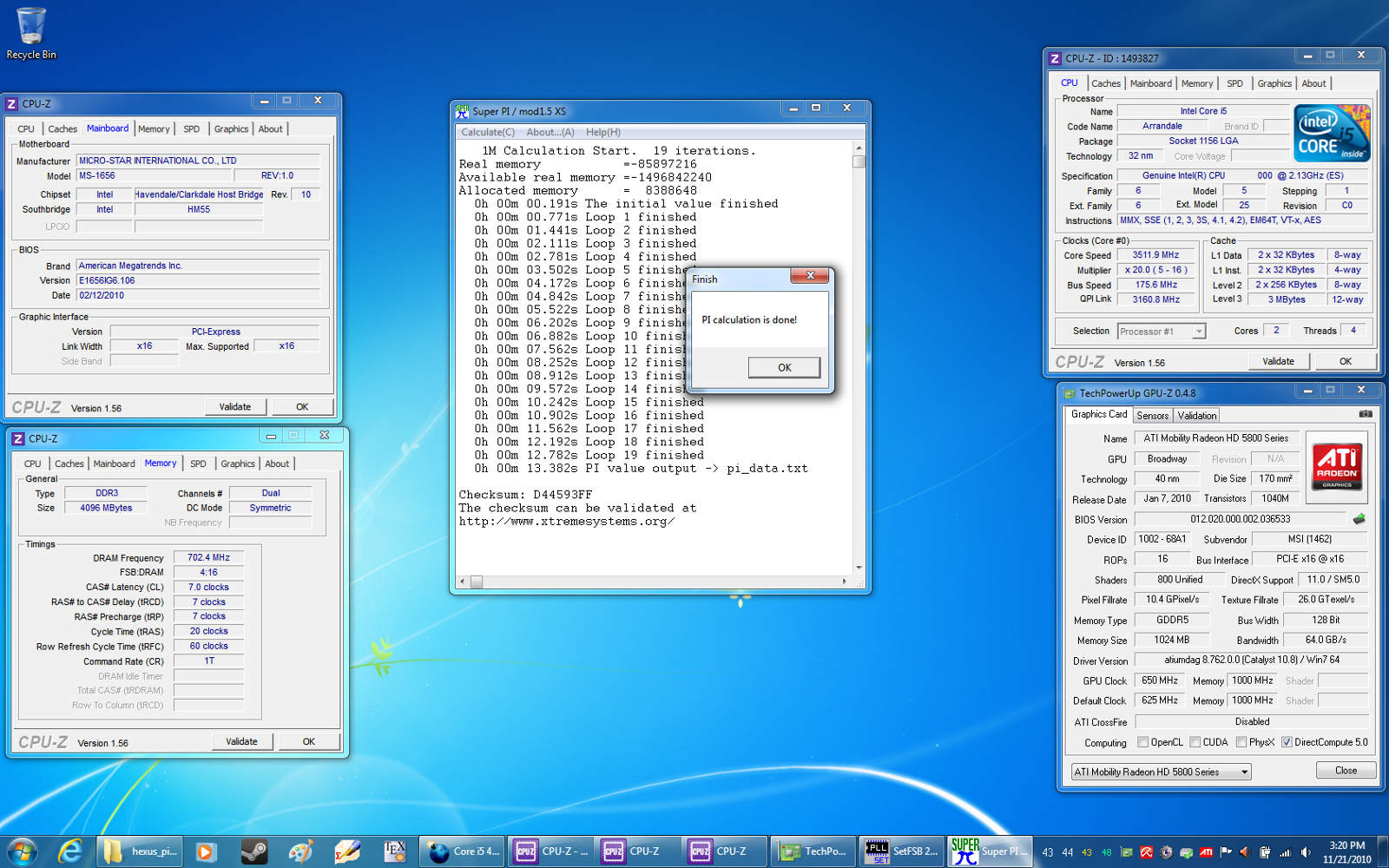Image resolution: width=1389 pixels, height=868 pixels.
Task: Click the Core Speed value 3511.9 MHz
Action: pos(1155,255)
